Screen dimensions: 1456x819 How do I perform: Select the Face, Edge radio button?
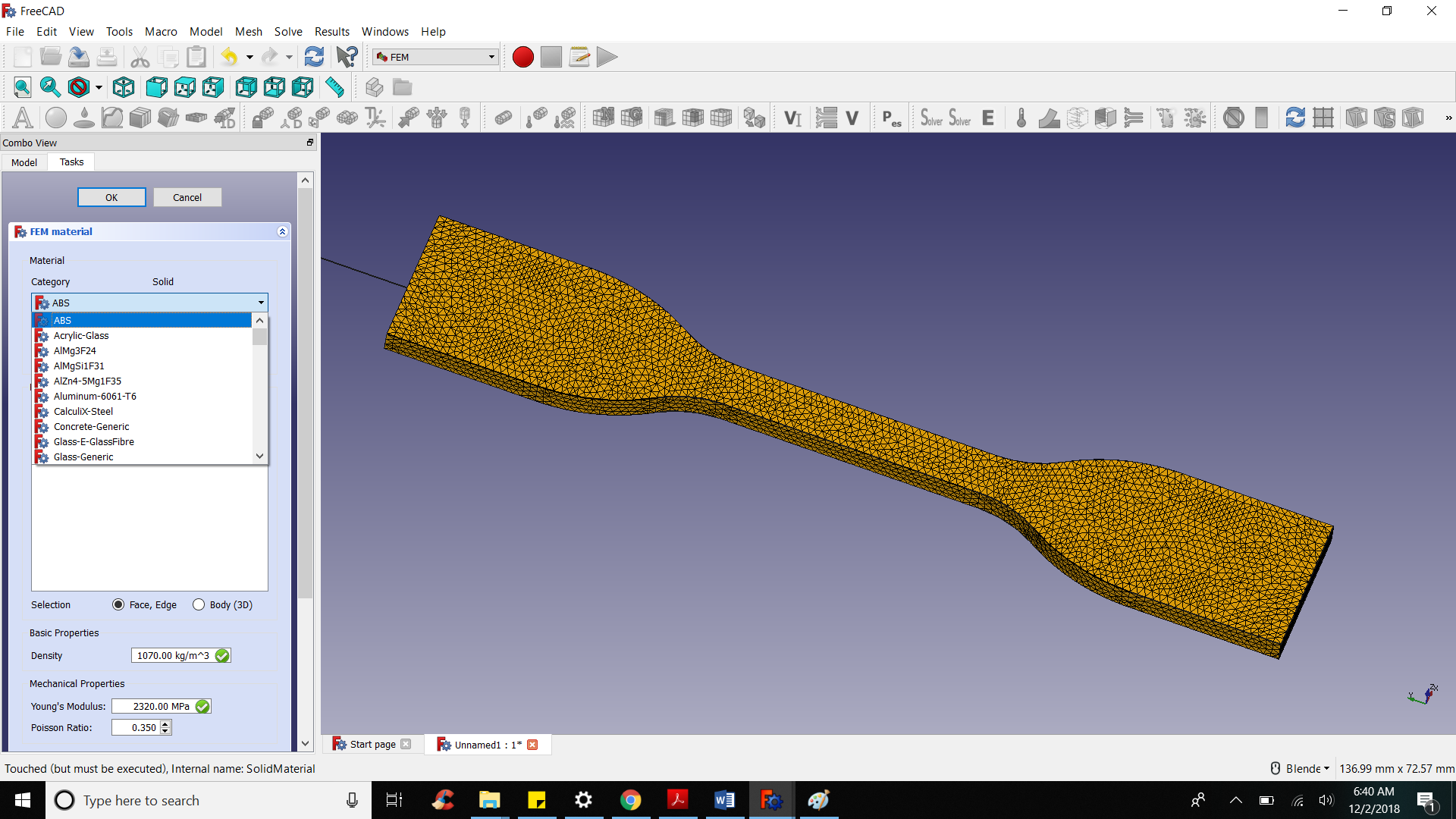(x=118, y=604)
